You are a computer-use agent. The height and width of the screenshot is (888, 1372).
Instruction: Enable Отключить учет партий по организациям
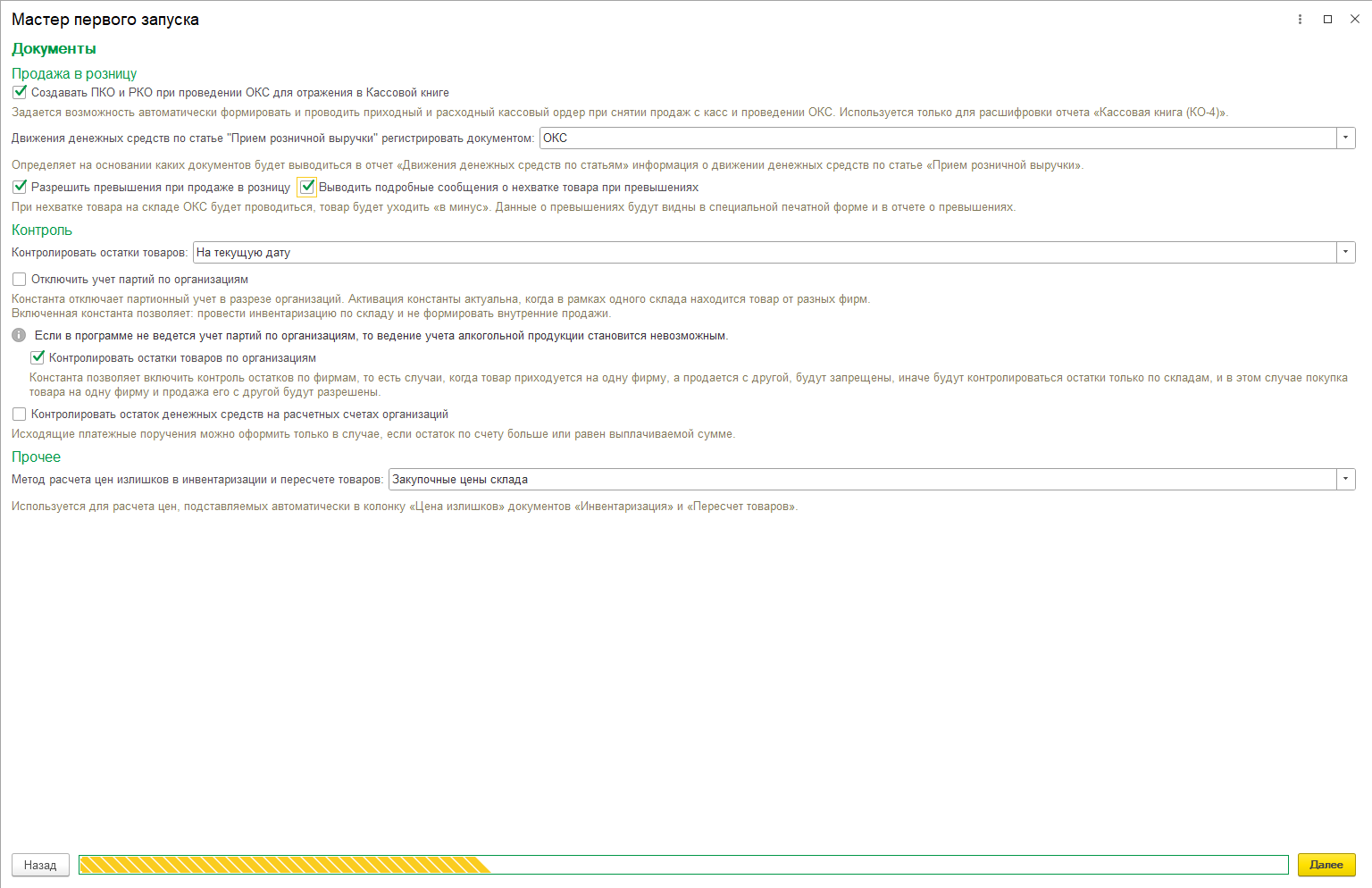click(x=20, y=280)
